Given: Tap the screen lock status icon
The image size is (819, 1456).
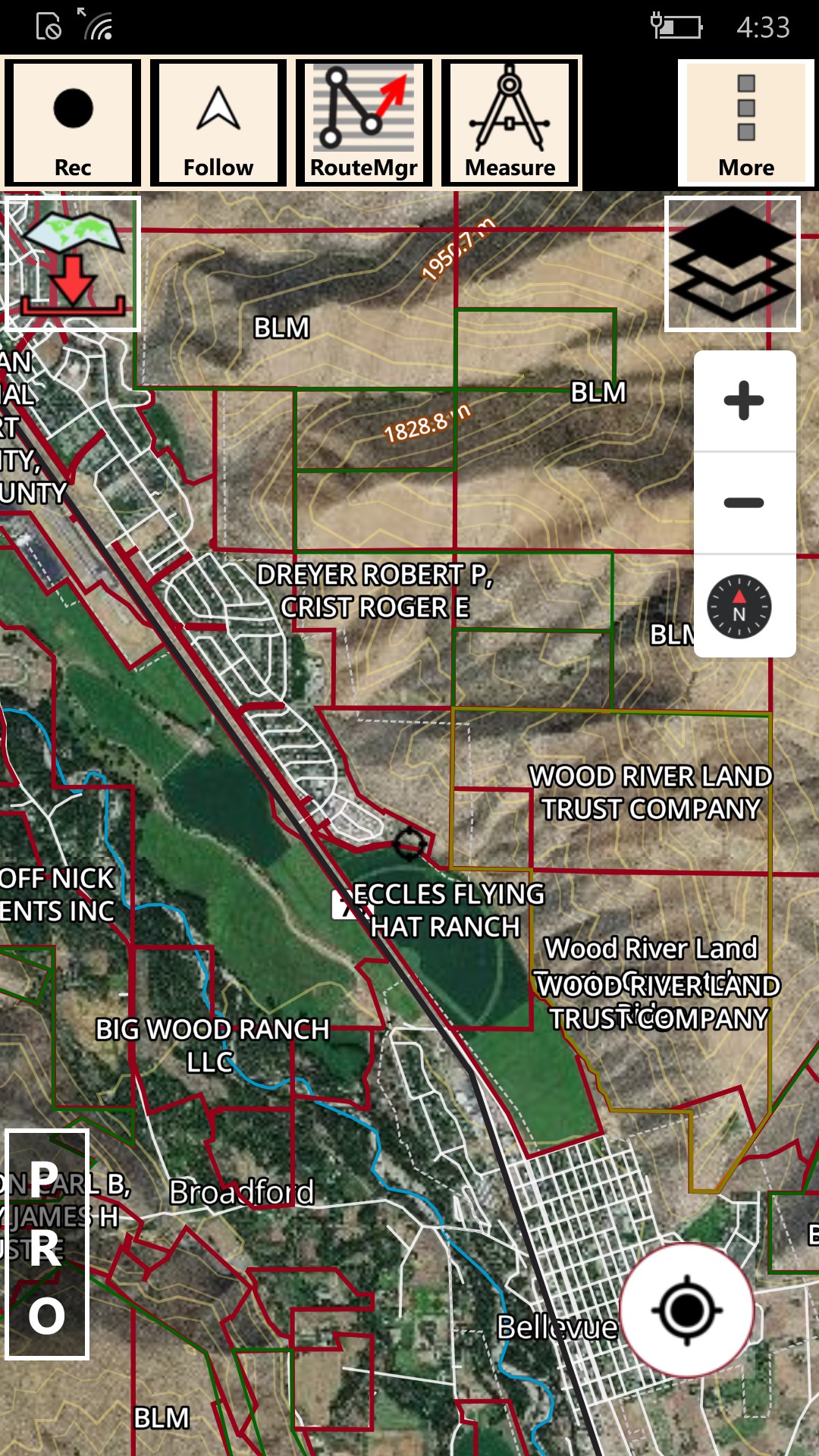Looking at the screenshot, I should point(49,26).
